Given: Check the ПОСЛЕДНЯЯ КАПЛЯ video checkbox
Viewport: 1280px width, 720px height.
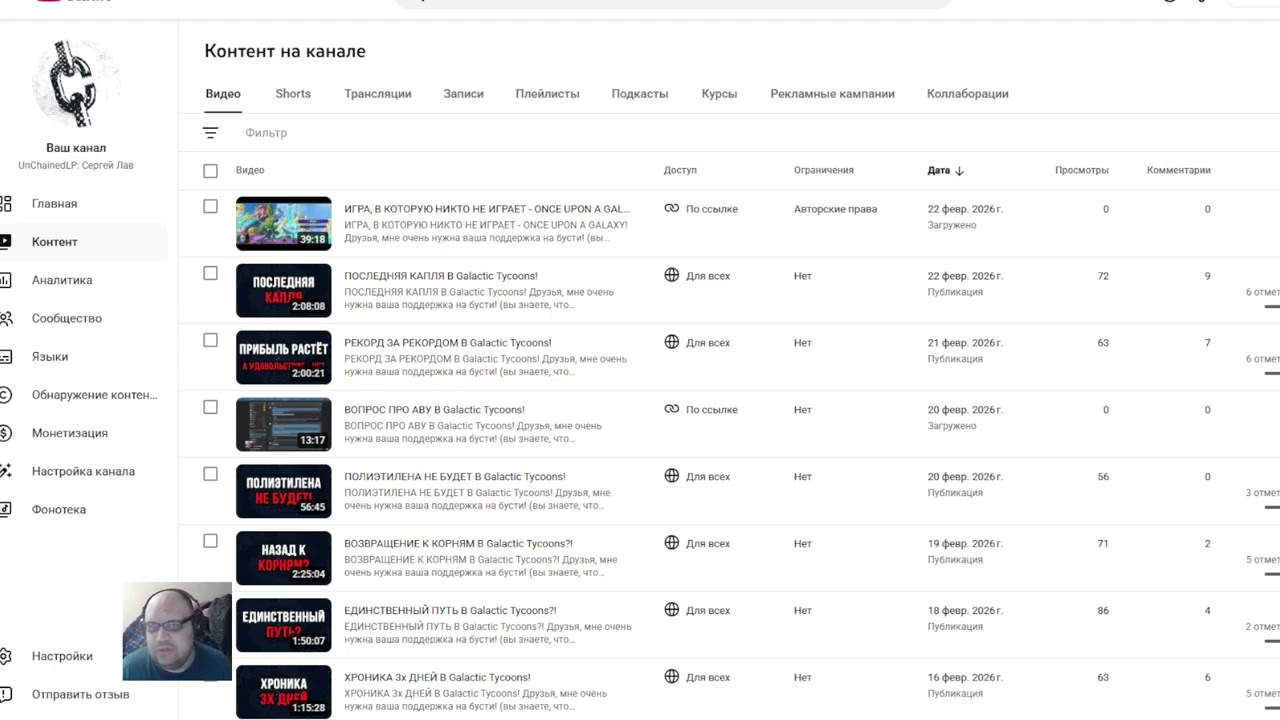Looking at the screenshot, I should (210, 273).
